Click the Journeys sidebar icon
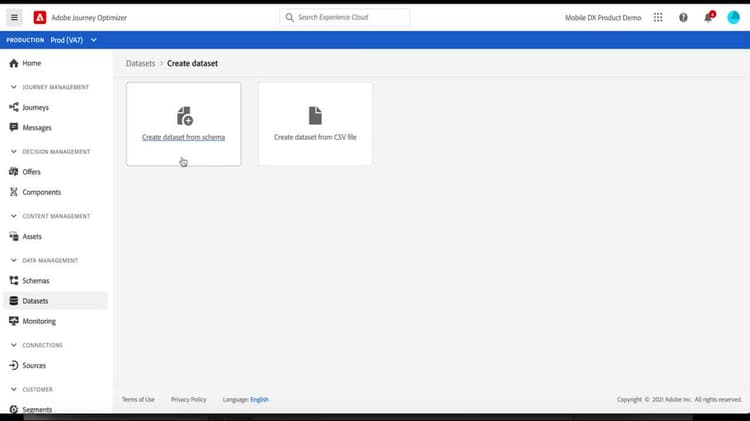 (x=13, y=107)
